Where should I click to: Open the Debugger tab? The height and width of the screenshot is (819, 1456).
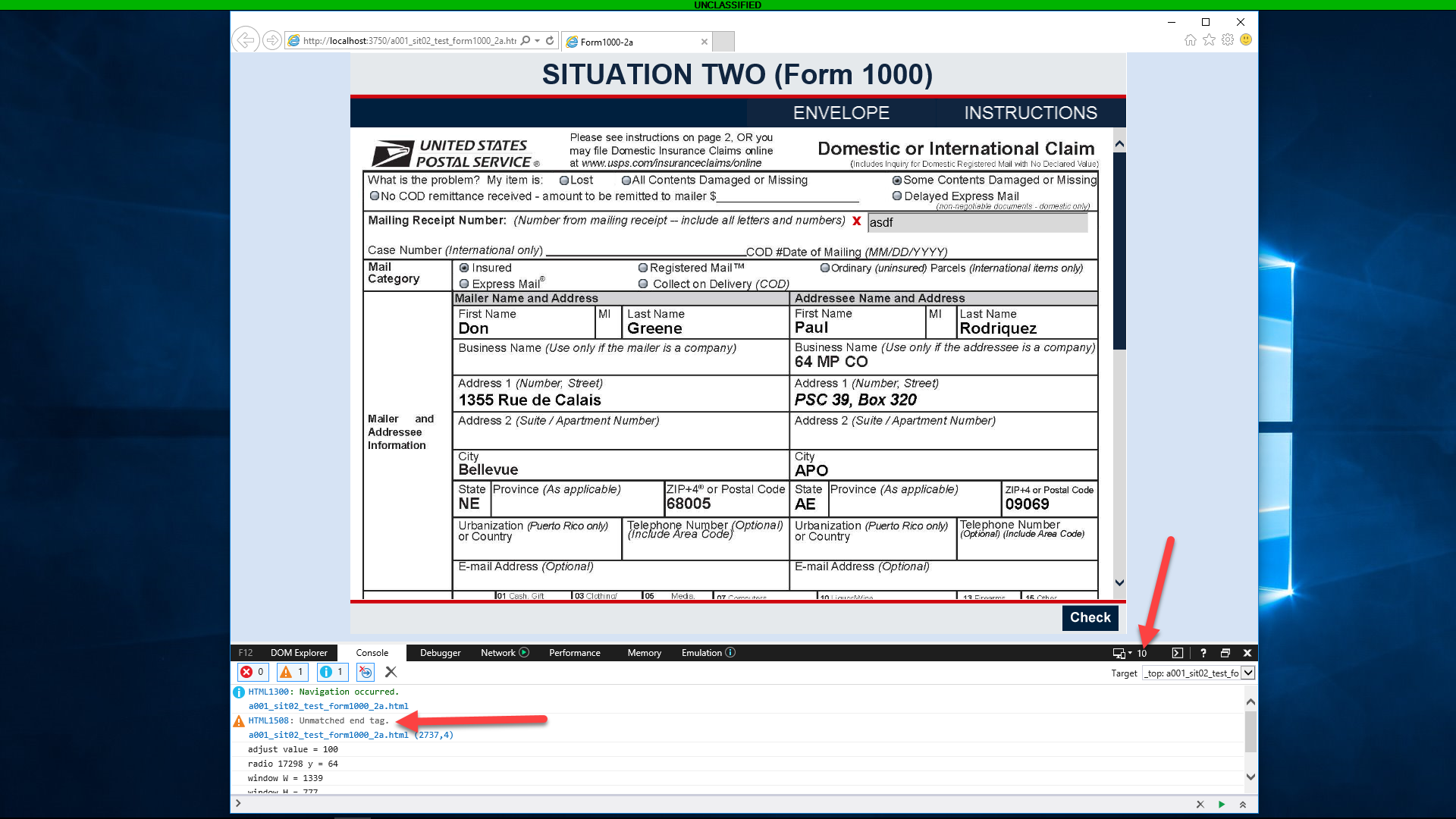click(x=441, y=653)
